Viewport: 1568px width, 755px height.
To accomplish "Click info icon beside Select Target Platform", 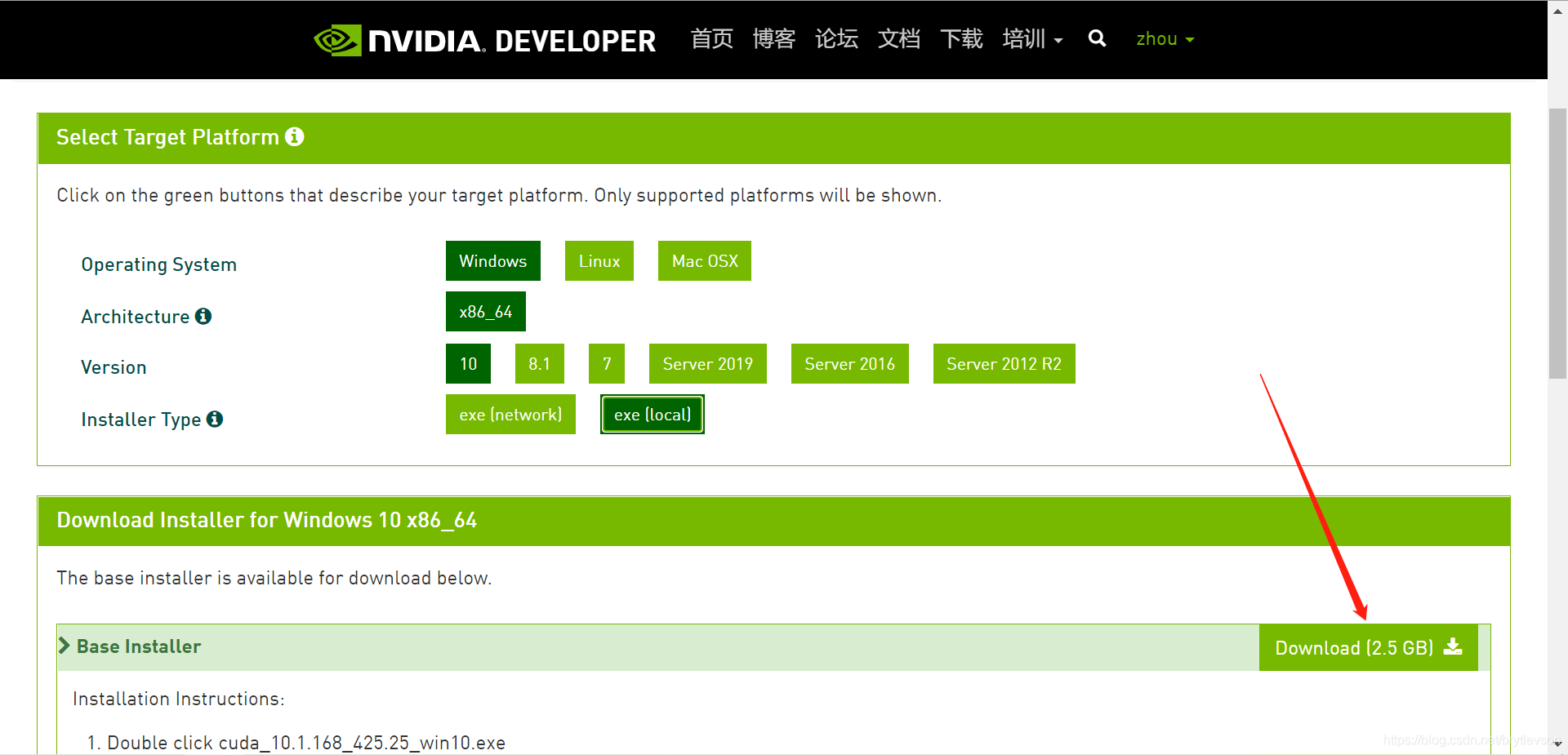I will click(x=295, y=136).
